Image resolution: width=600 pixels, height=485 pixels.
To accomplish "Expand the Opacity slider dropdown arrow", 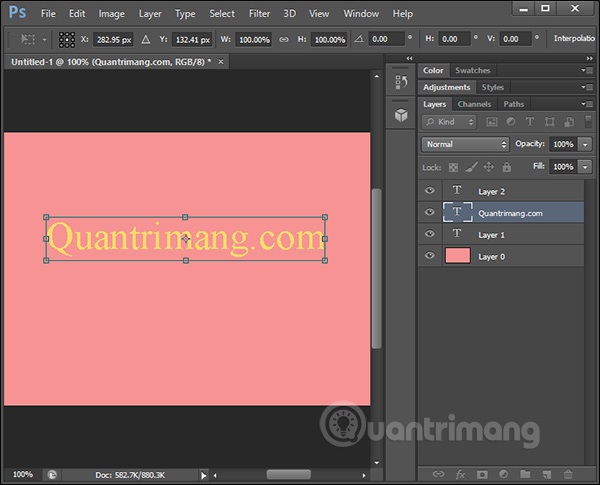I will point(585,144).
